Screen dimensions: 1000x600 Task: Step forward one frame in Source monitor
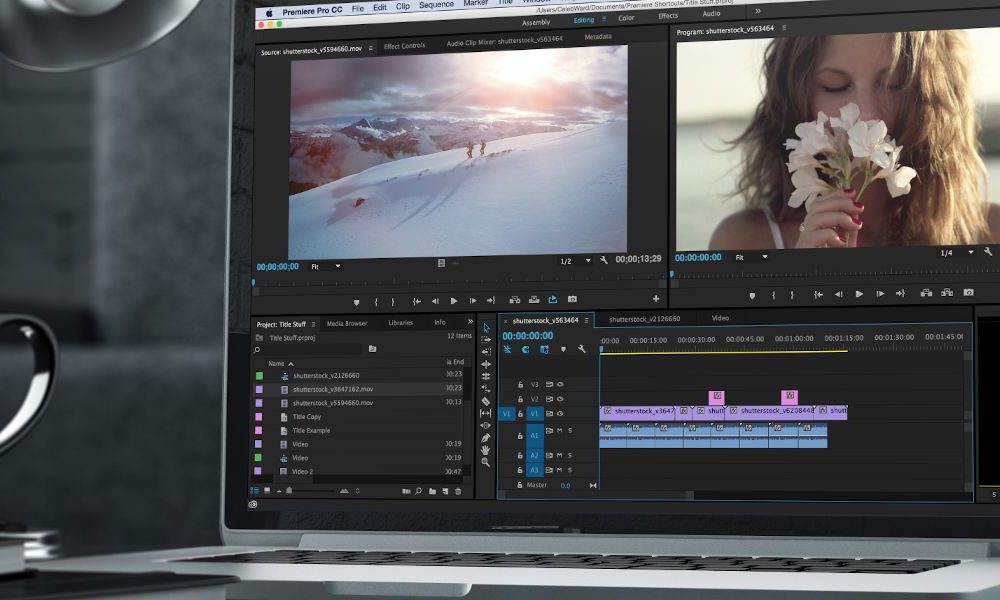[x=473, y=300]
